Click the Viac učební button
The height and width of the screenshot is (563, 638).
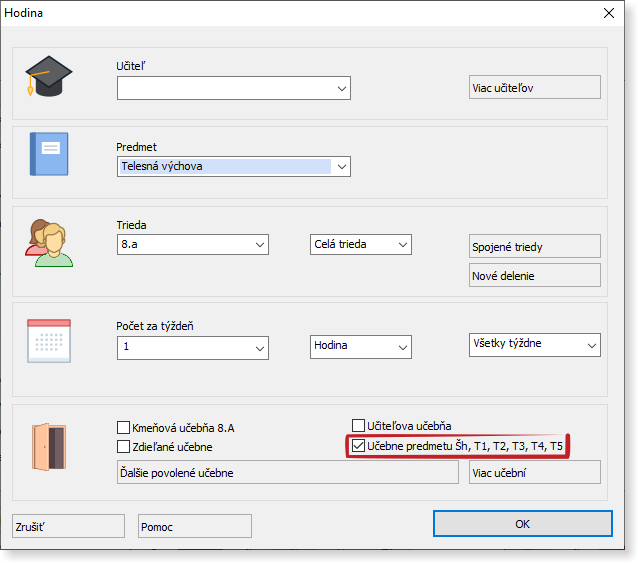[x=535, y=472]
